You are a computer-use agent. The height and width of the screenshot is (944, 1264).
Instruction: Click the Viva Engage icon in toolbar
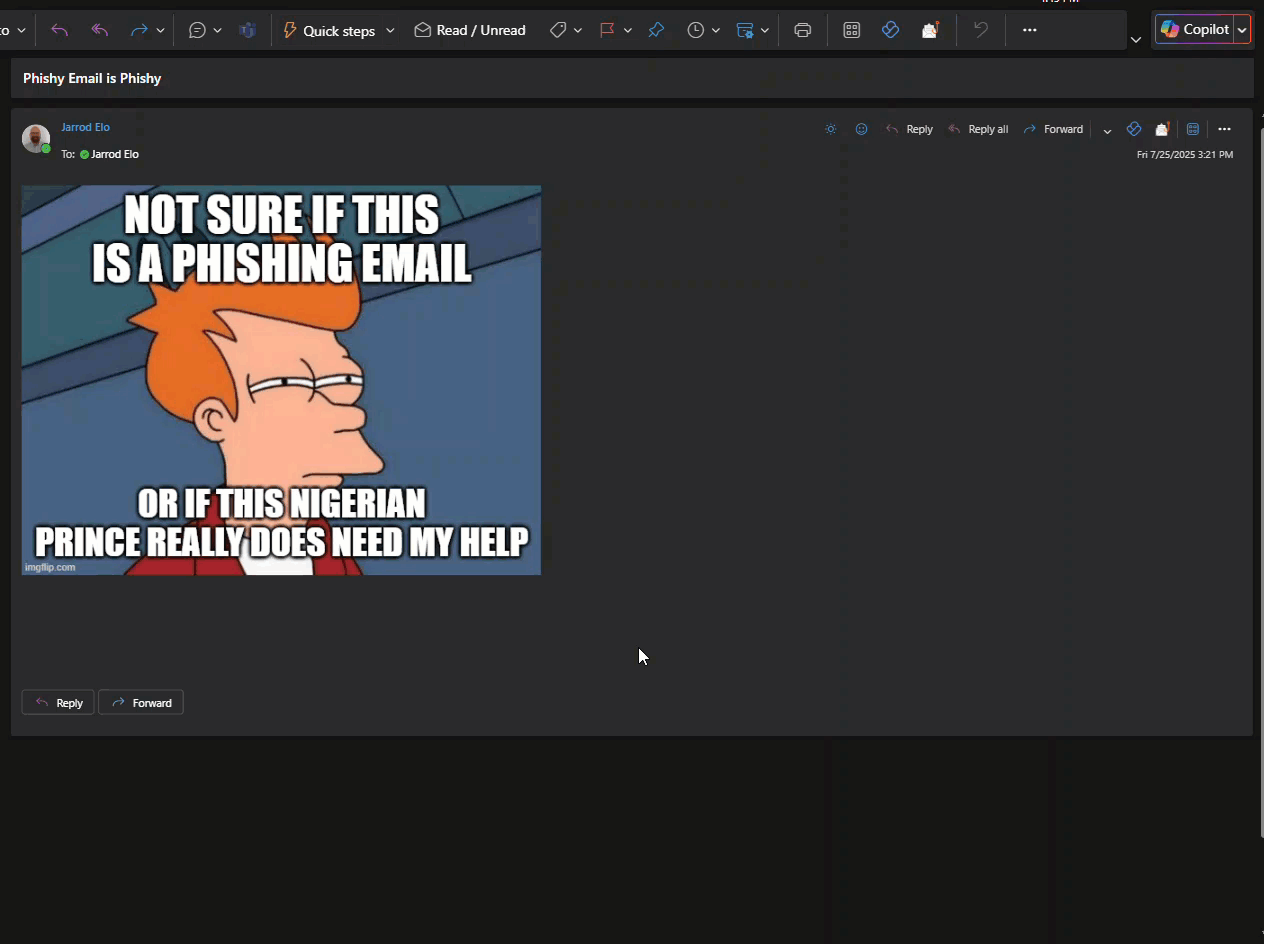tap(891, 31)
